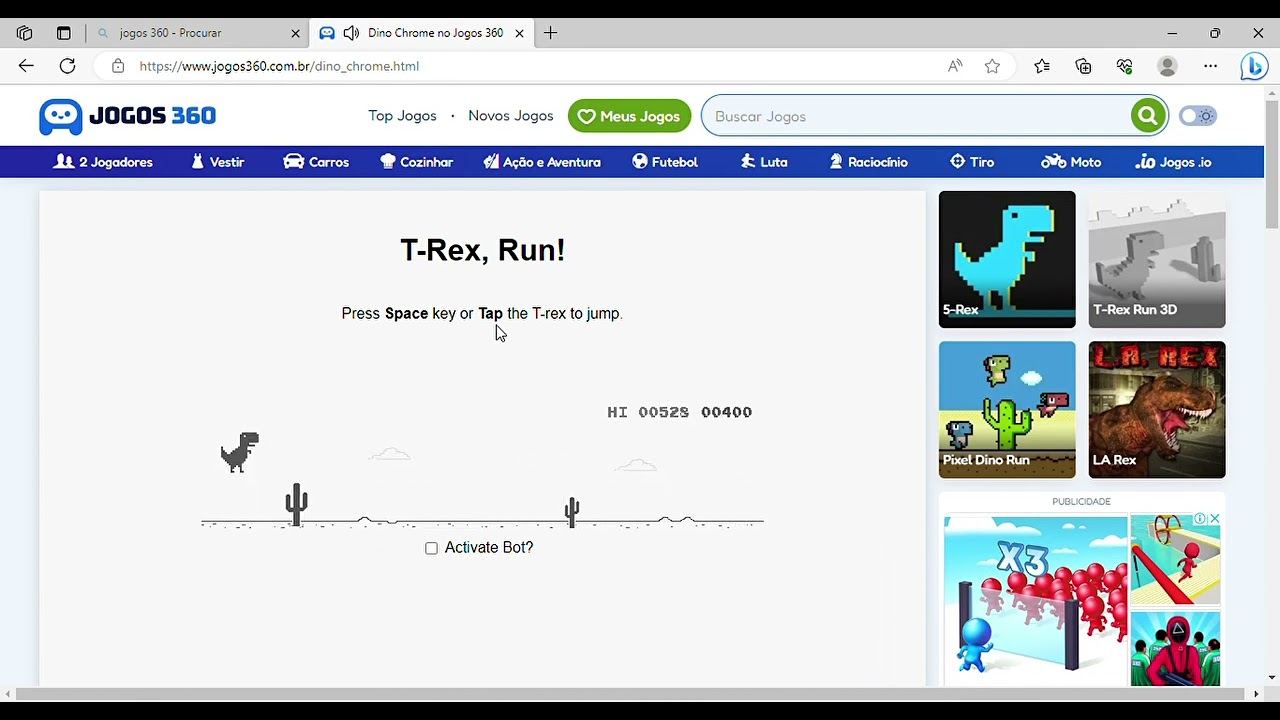Open the Collections icon
Image resolution: width=1280 pixels, height=720 pixels.
tap(1083, 66)
